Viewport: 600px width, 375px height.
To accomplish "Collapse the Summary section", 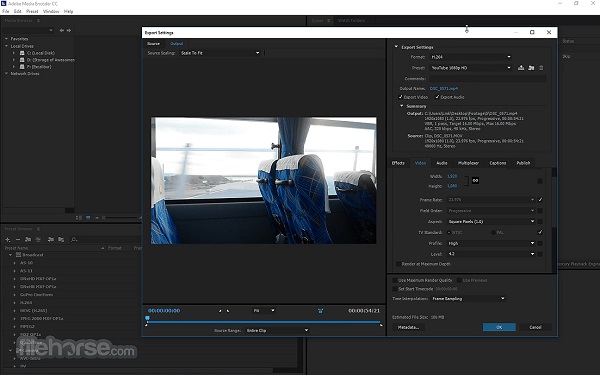I will click(x=401, y=106).
